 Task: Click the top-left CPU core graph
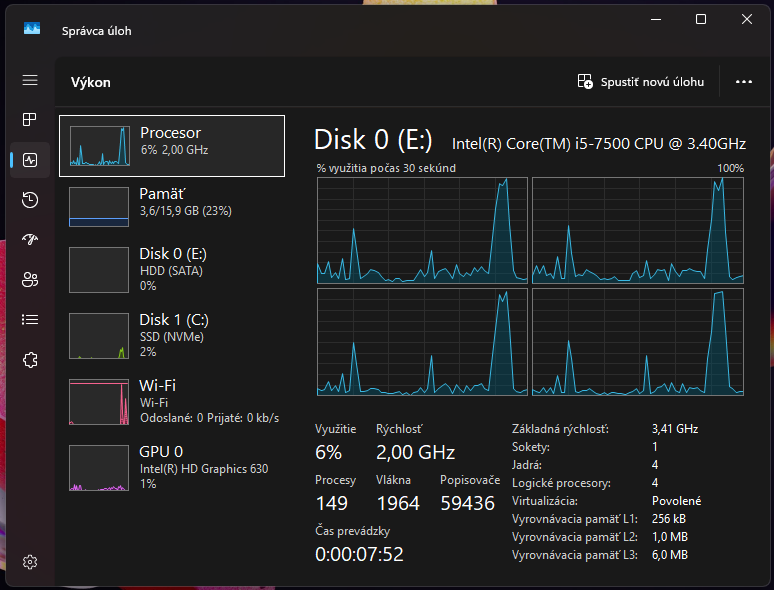point(422,230)
